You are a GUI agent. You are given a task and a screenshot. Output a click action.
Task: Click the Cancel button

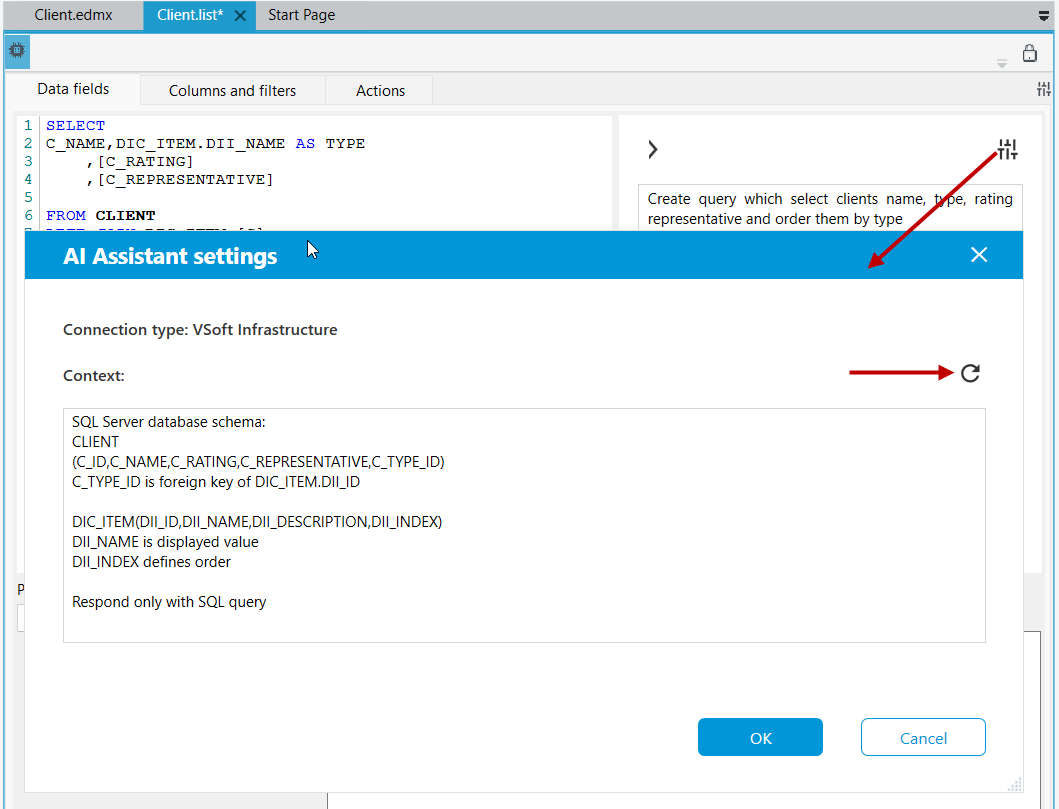click(923, 737)
